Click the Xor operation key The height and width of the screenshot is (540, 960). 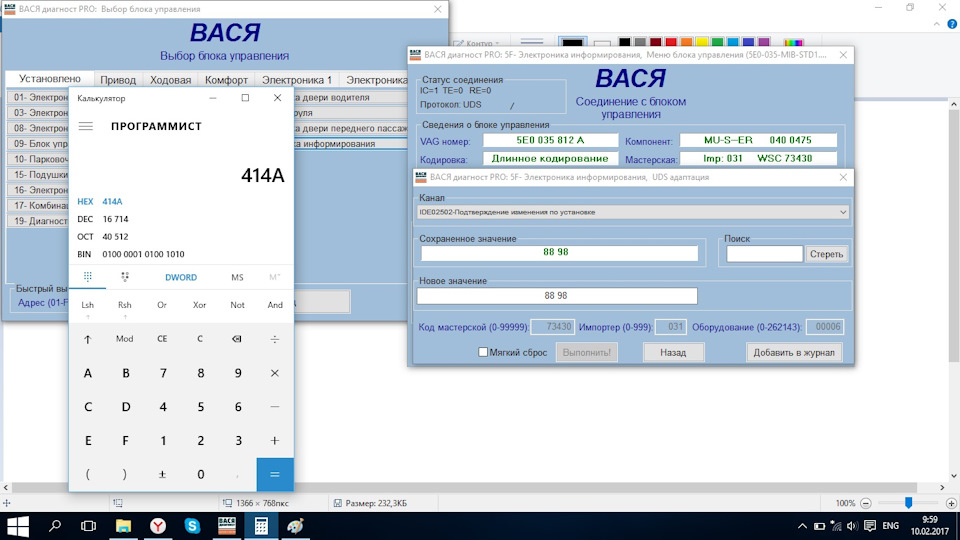pyautogui.click(x=200, y=305)
